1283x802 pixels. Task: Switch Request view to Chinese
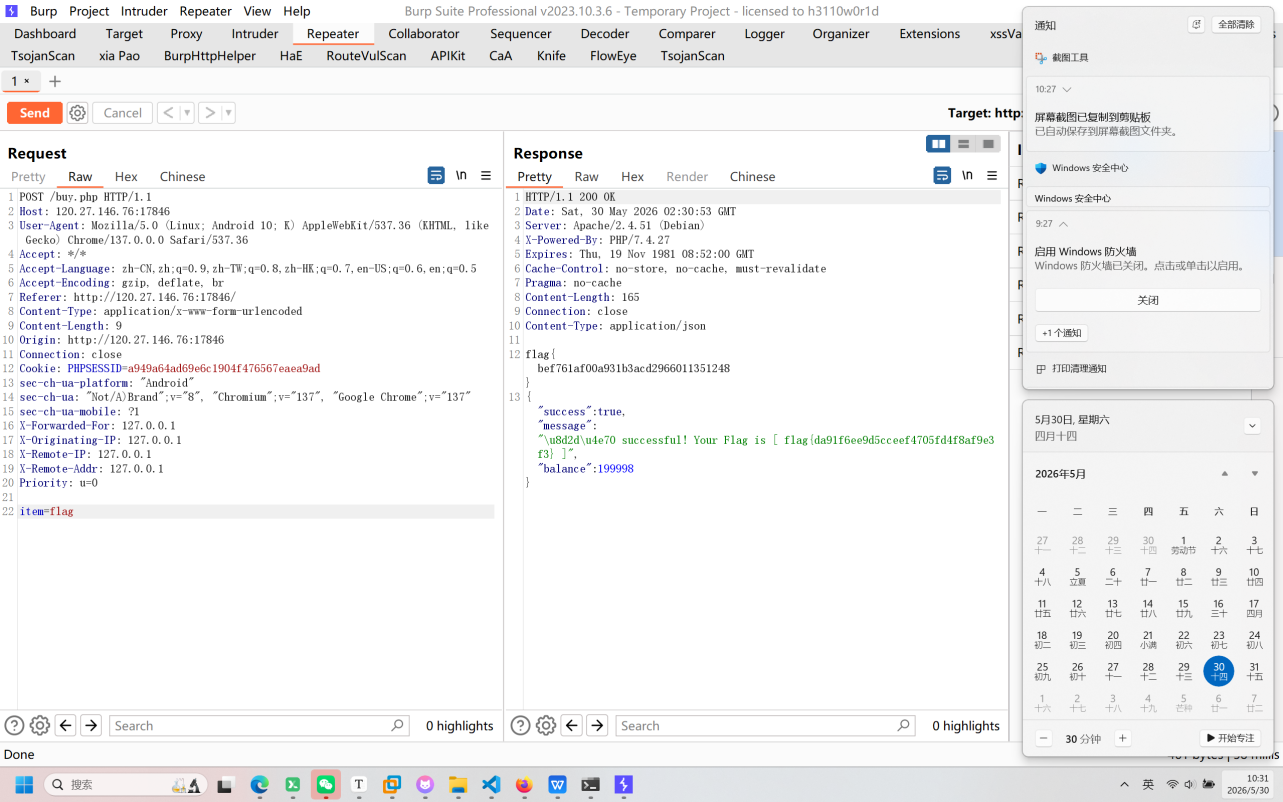182,176
